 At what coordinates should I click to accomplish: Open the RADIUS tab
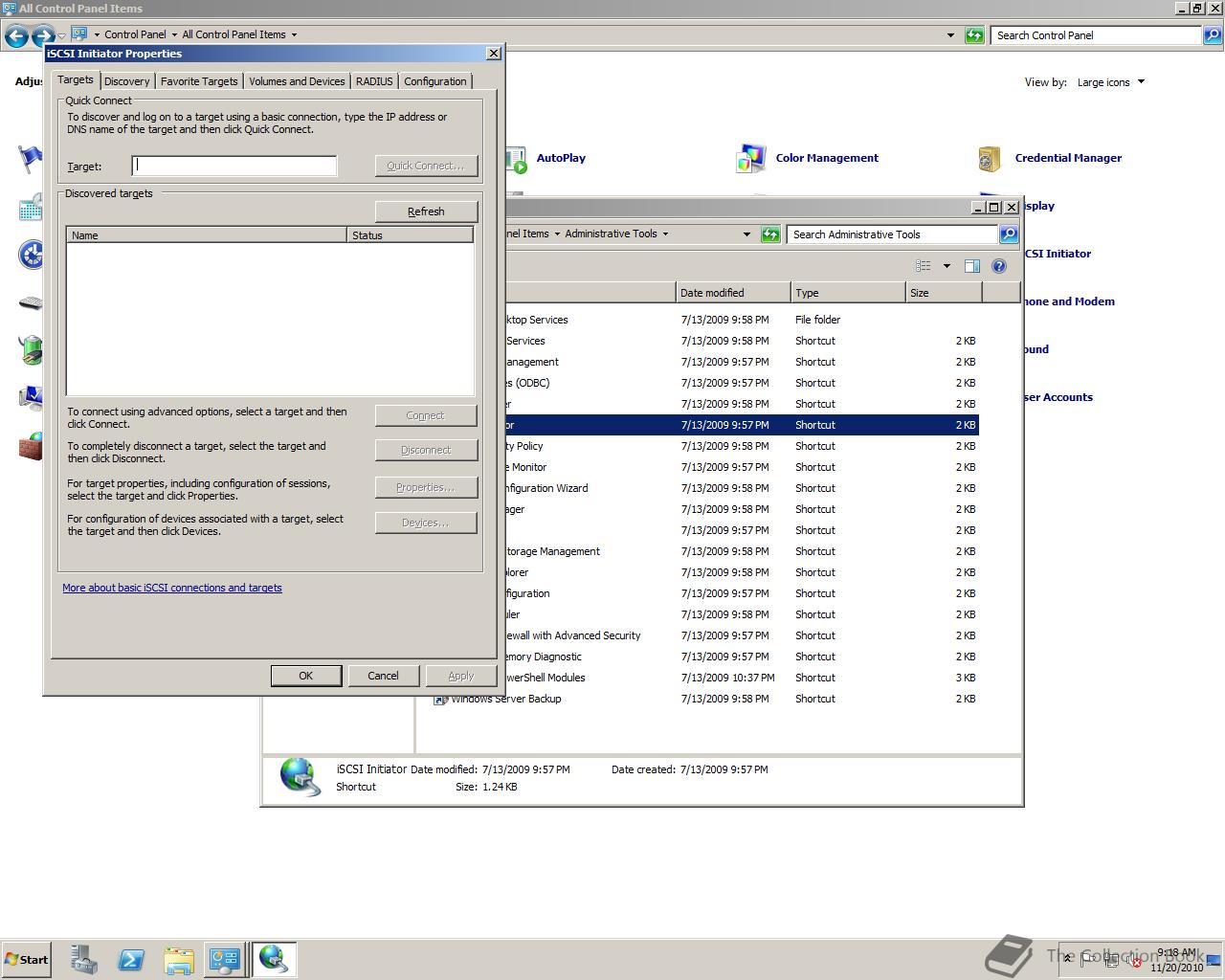pyautogui.click(x=374, y=81)
